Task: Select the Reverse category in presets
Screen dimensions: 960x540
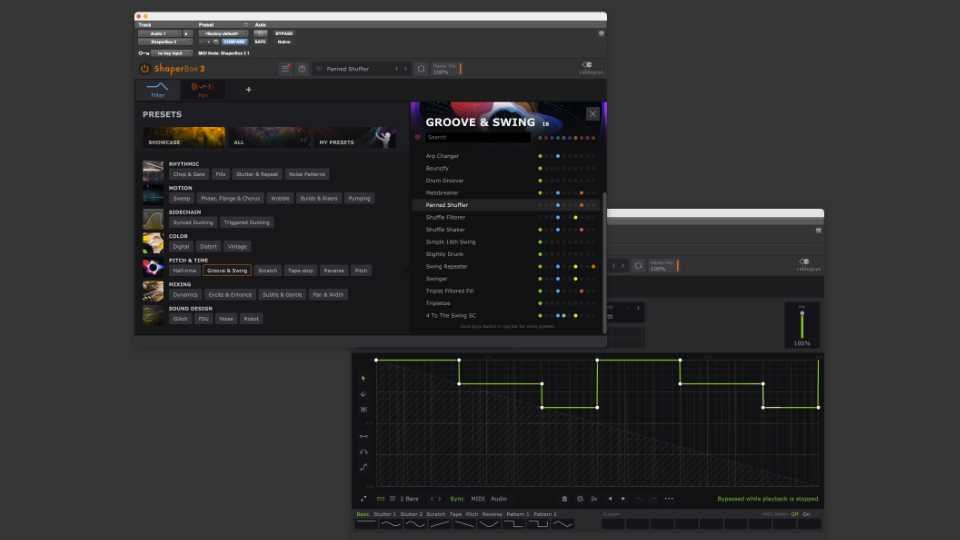Action: pyautogui.click(x=334, y=271)
